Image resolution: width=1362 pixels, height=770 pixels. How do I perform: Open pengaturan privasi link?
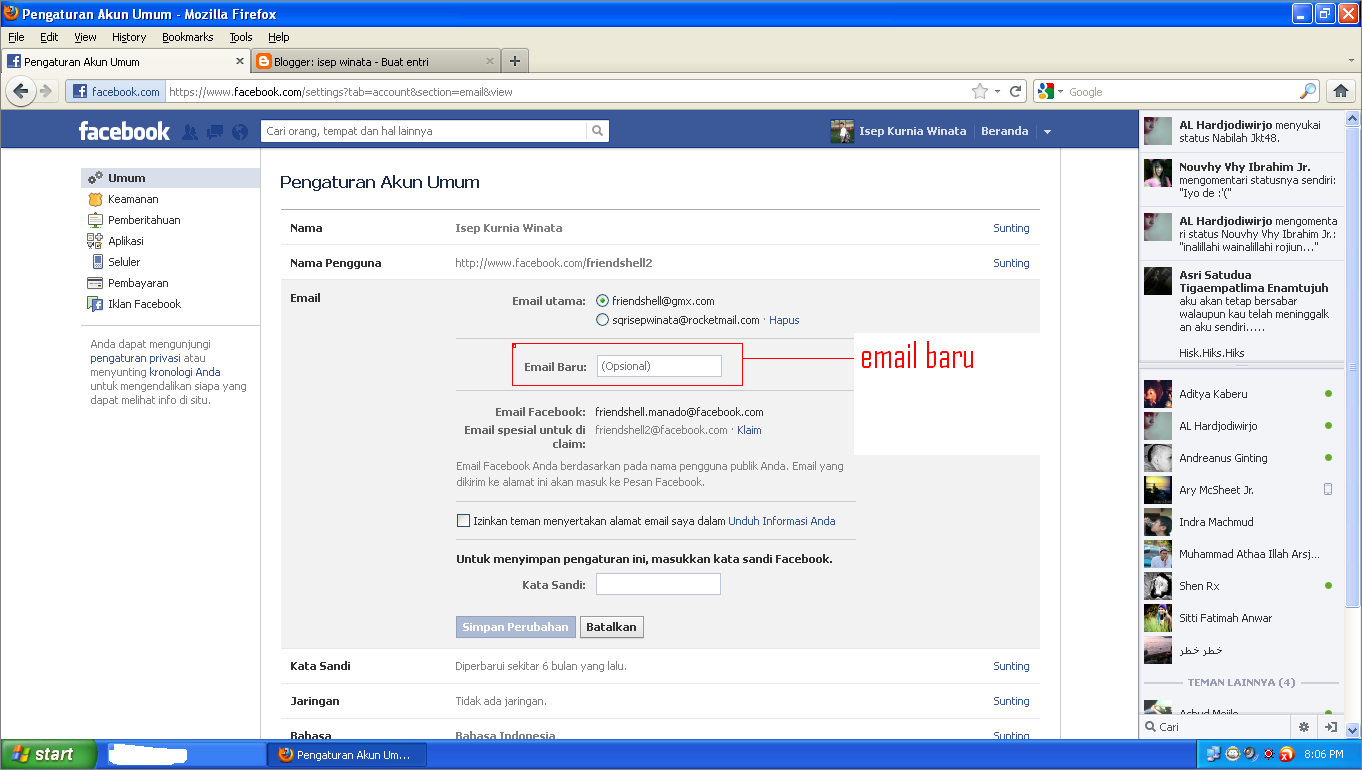(x=135, y=358)
